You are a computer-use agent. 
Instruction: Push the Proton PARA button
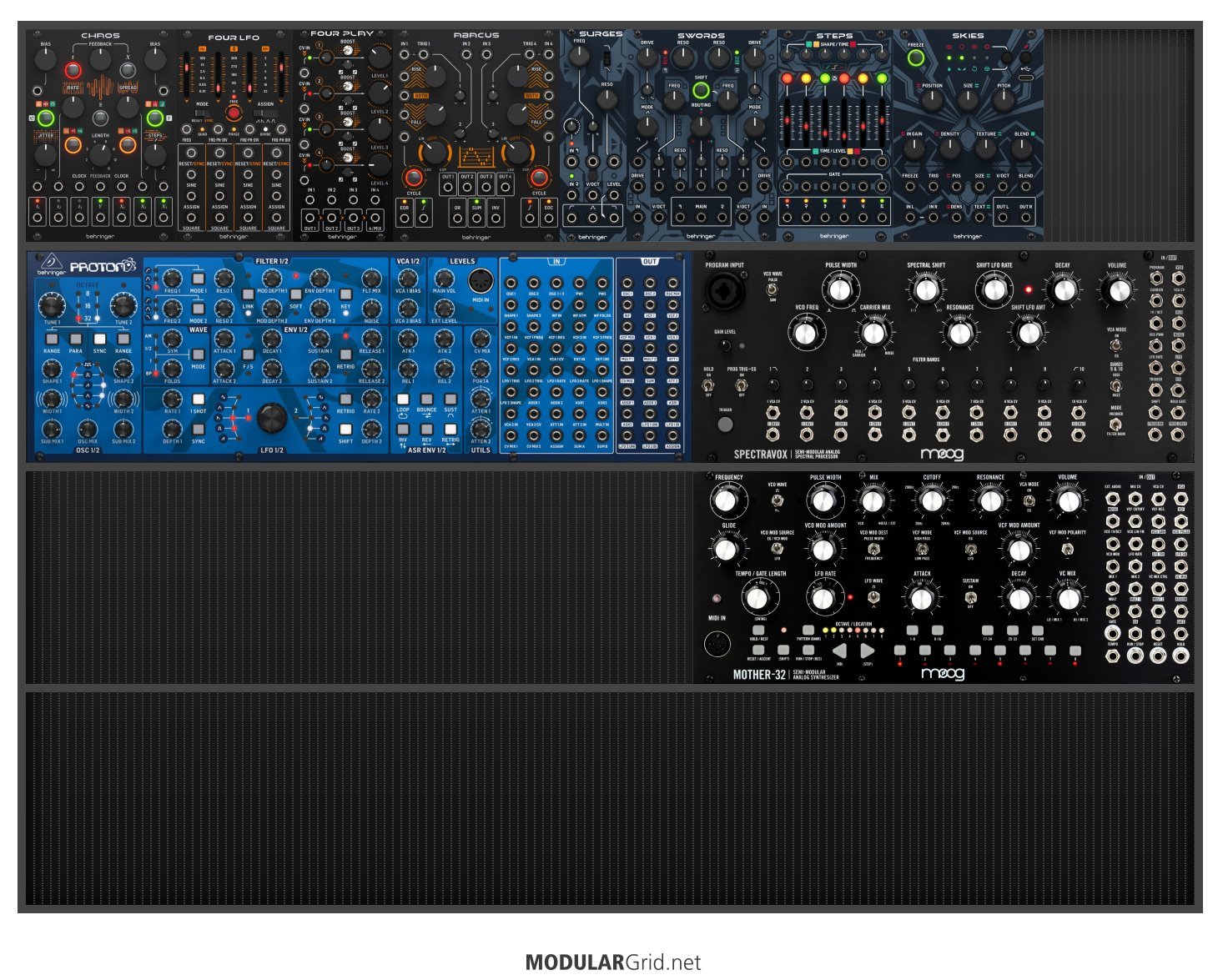coord(76,339)
